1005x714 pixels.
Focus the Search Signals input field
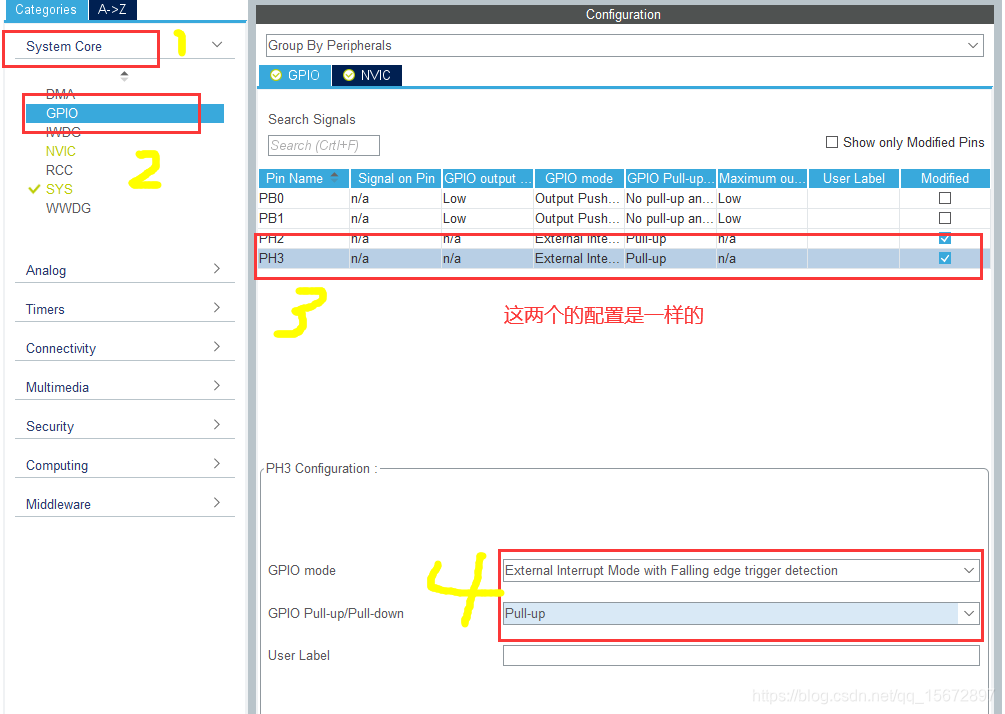[324, 145]
